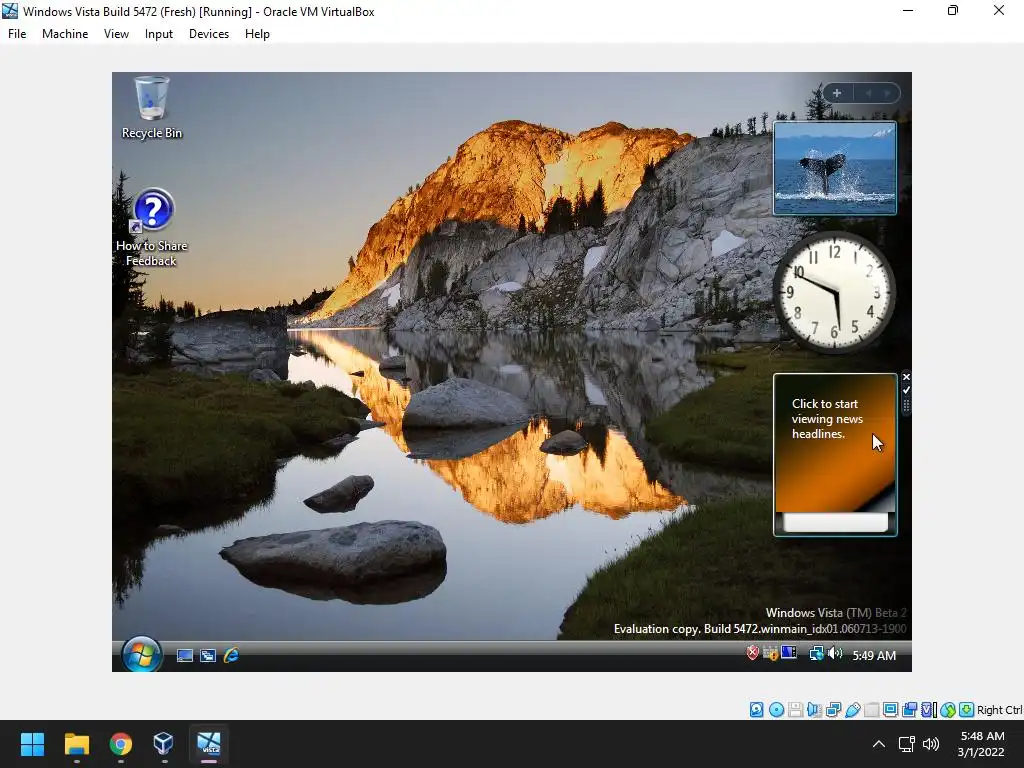Click red Security Center shield tray icon
Viewport: 1024px width, 768px height.
click(752, 652)
